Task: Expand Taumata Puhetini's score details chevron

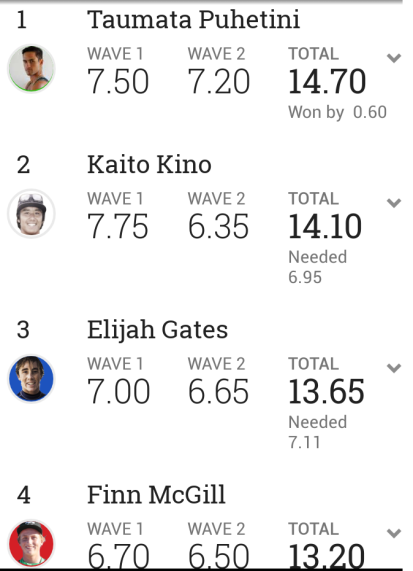Action: [394, 58]
